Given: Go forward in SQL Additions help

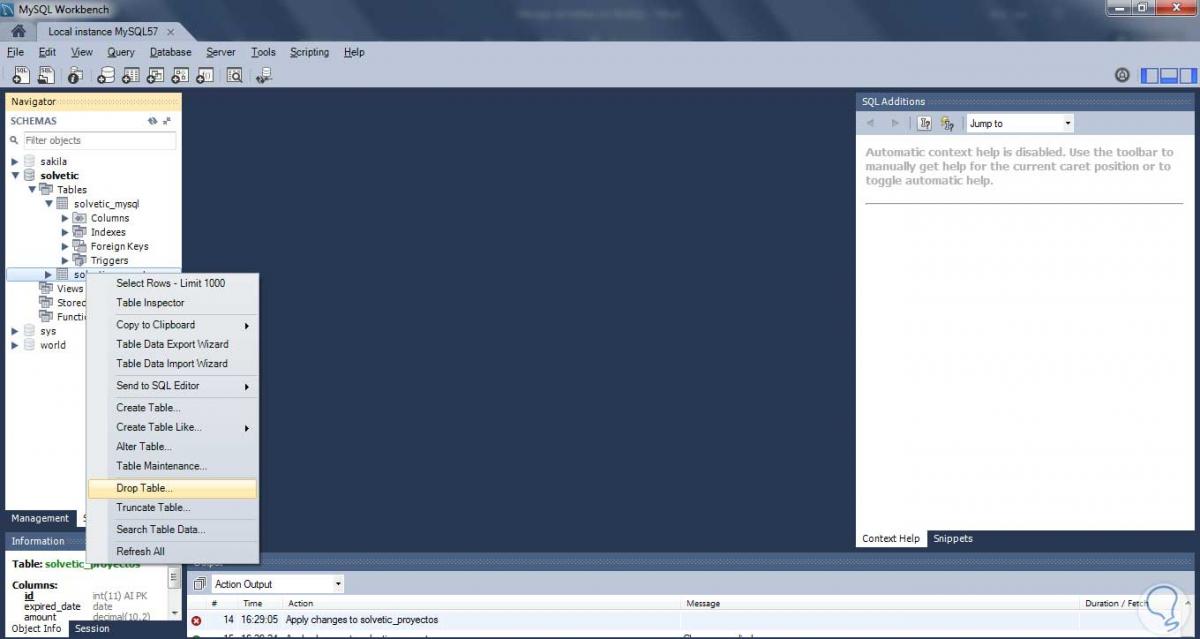Looking at the screenshot, I should (x=895, y=123).
